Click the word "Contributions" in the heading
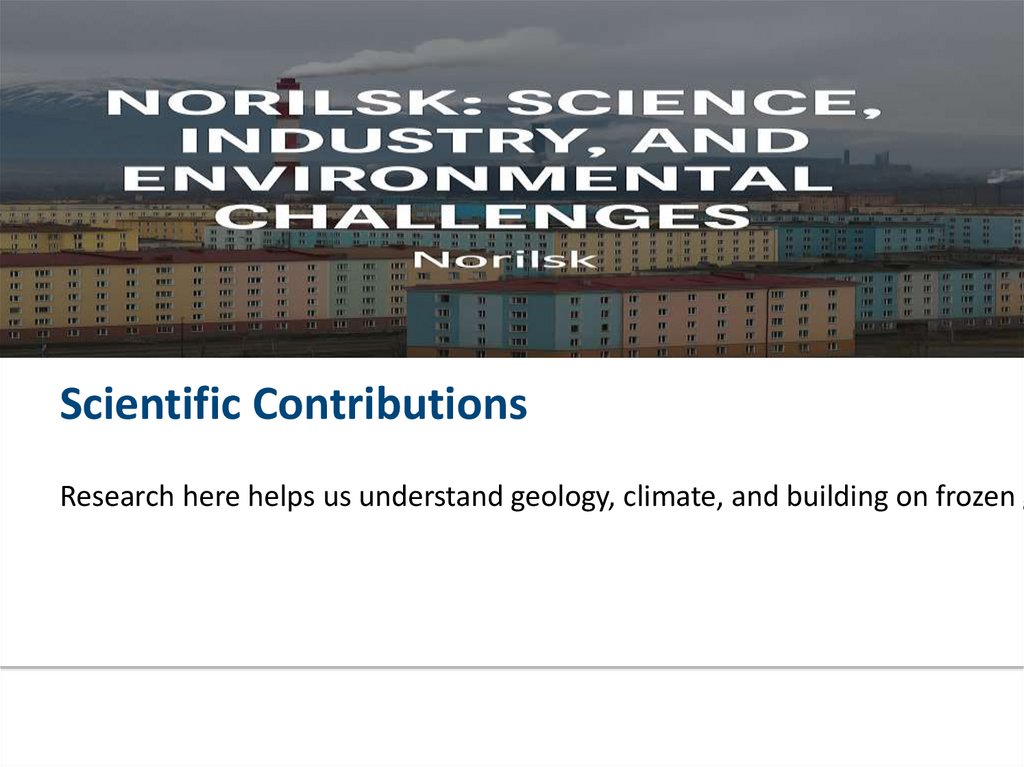Screen dimensions: 1024x767 point(390,405)
